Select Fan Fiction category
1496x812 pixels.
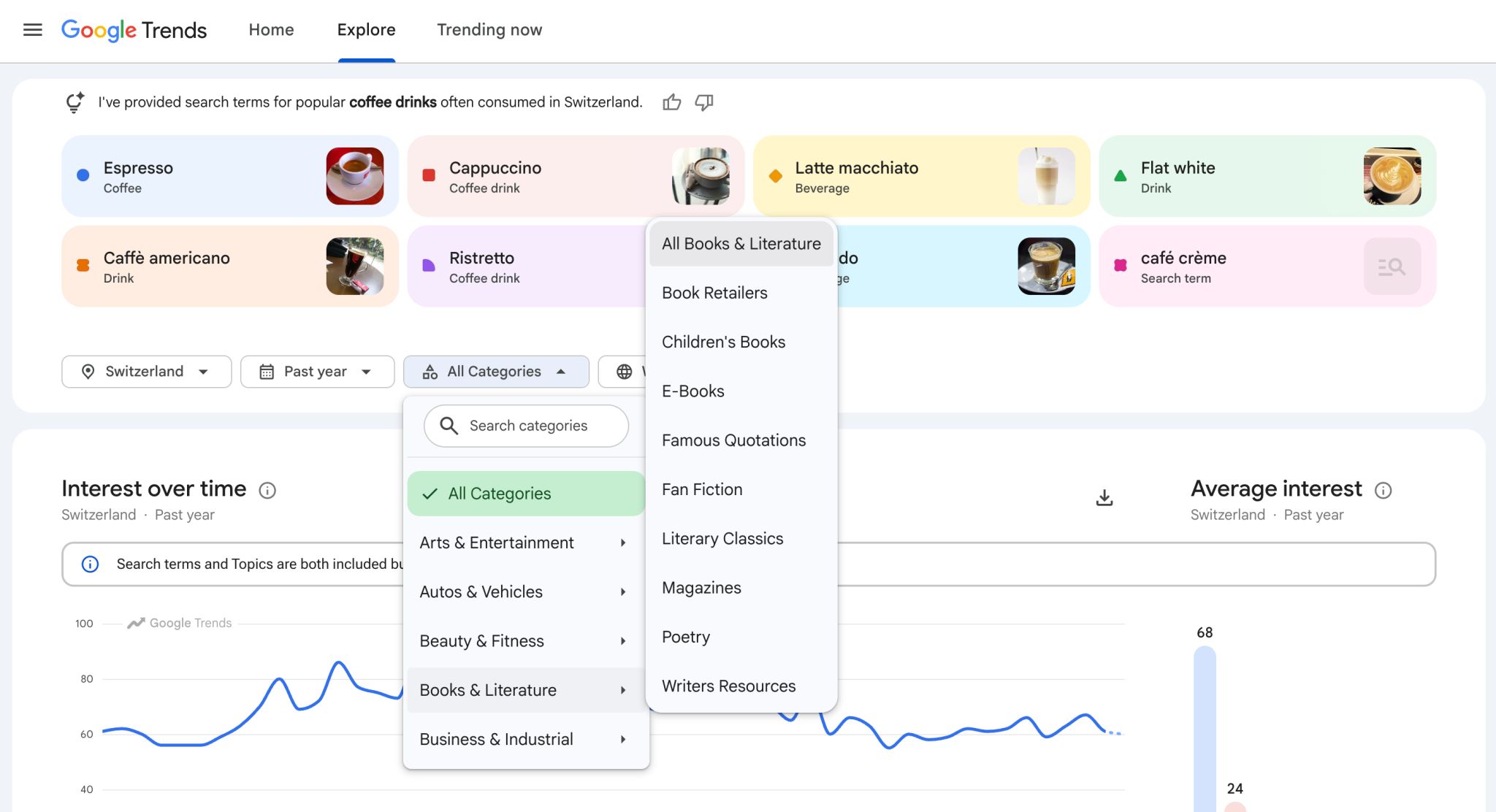pos(741,489)
